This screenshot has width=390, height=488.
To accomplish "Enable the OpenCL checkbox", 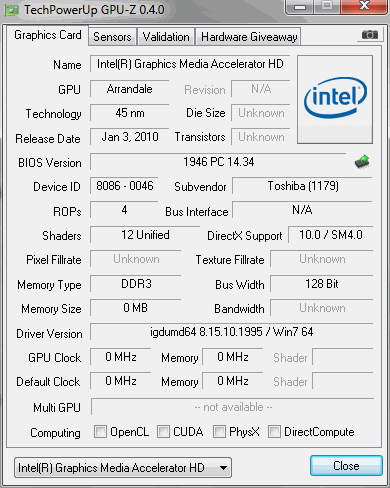I will [100, 431].
